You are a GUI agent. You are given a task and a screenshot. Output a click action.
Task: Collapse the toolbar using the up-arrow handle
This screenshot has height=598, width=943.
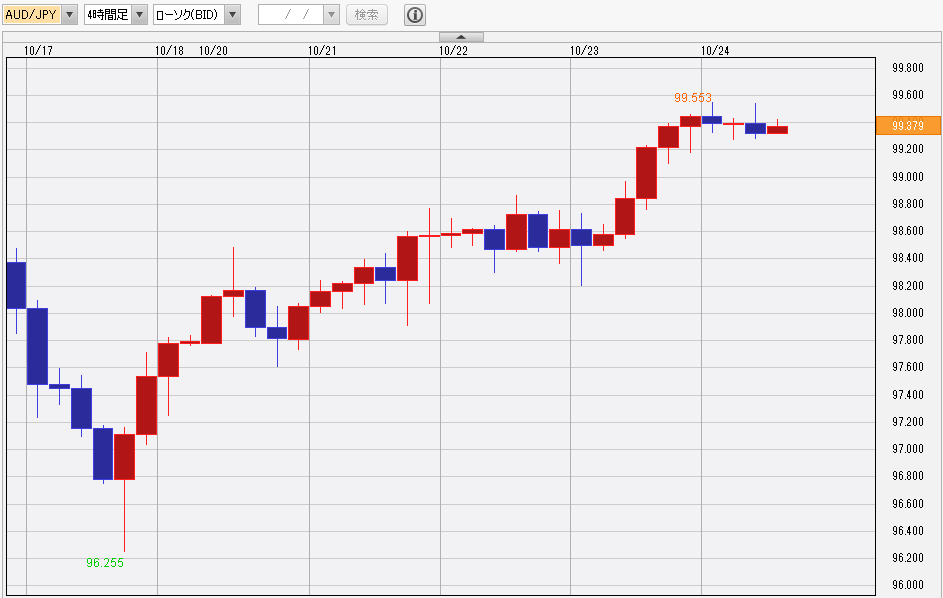tap(461, 37)
